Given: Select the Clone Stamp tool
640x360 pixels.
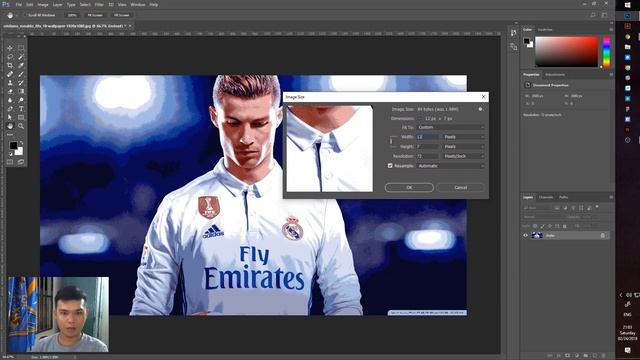Looking at the screenshot, I should tap(10, 83).
